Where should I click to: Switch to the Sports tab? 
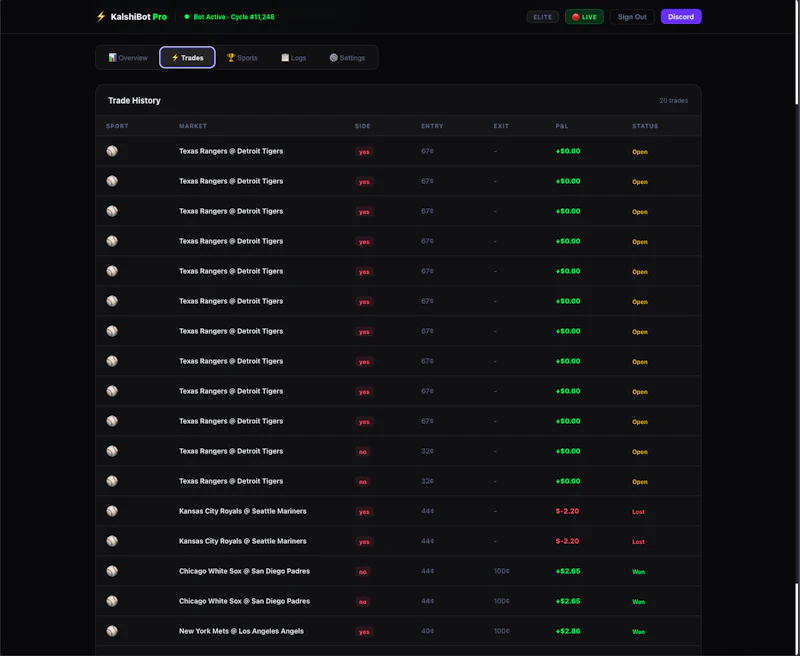(242, 58)
